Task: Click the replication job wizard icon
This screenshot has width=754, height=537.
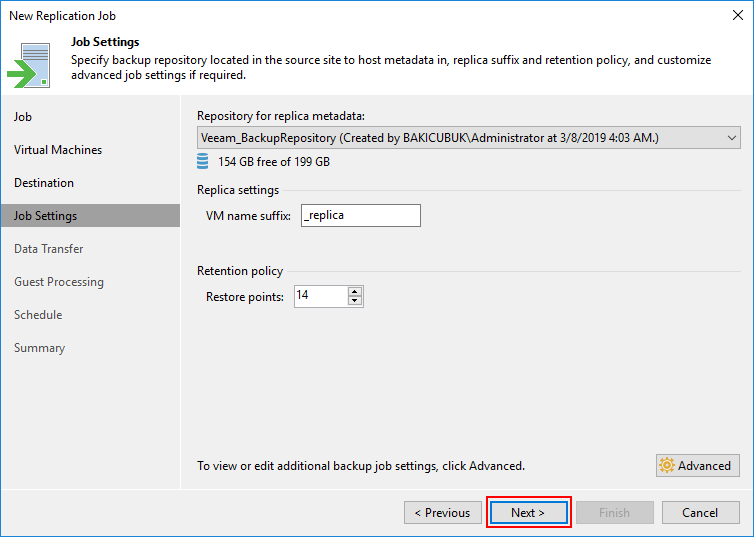Action: 28,65
